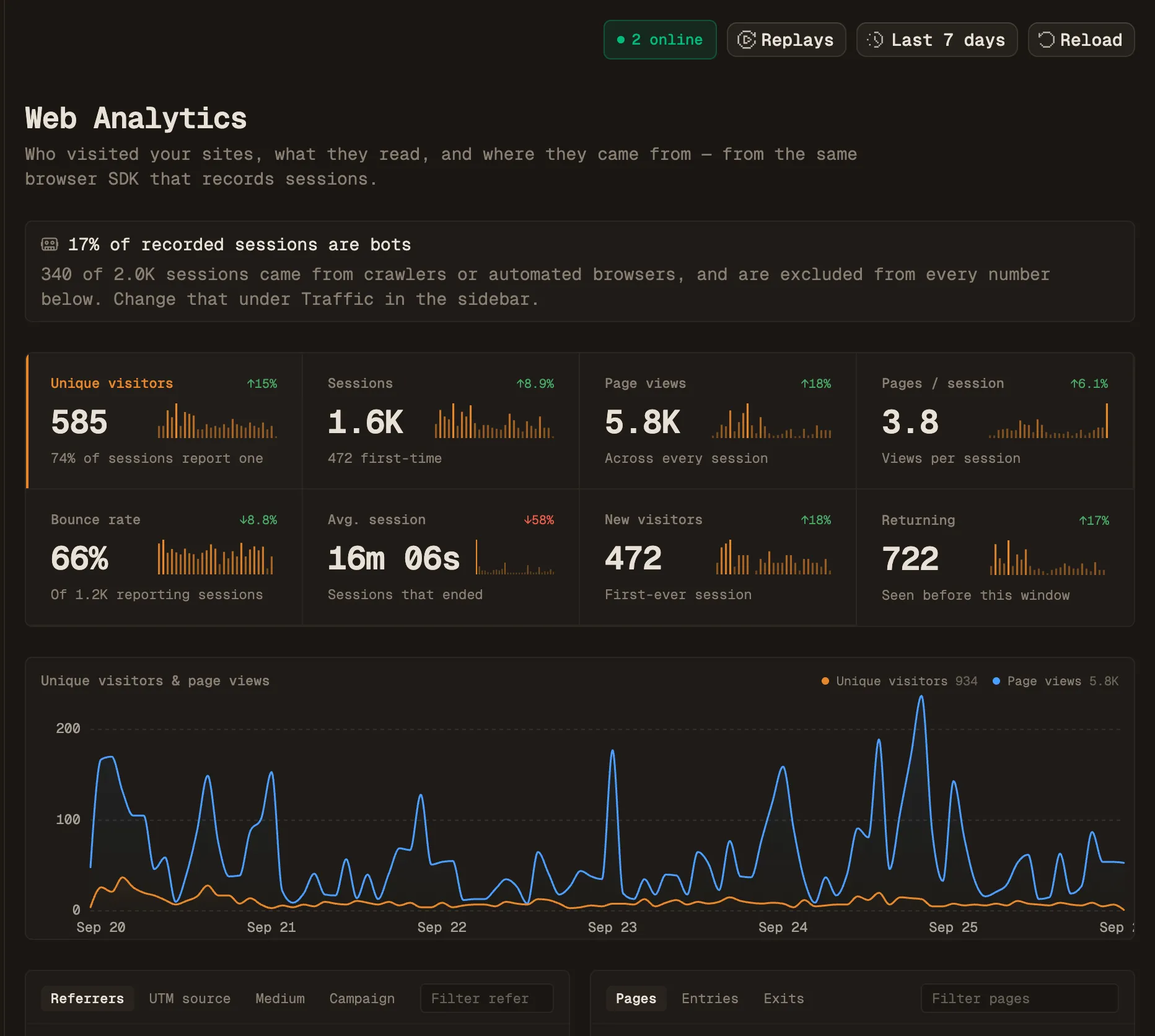Reload the analytics dashboard

(x=1081, y=40)
